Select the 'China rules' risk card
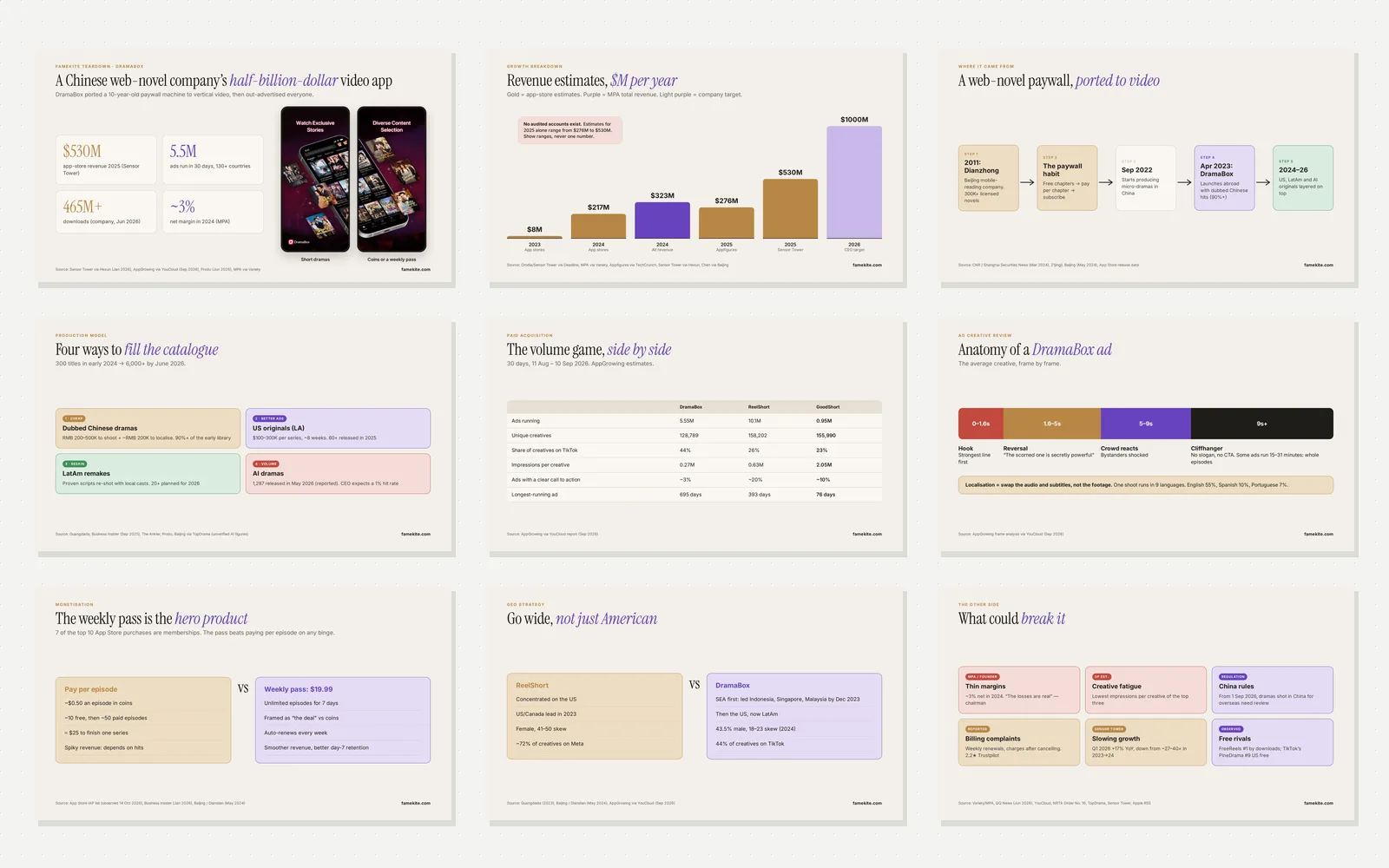 (1273, 690)
